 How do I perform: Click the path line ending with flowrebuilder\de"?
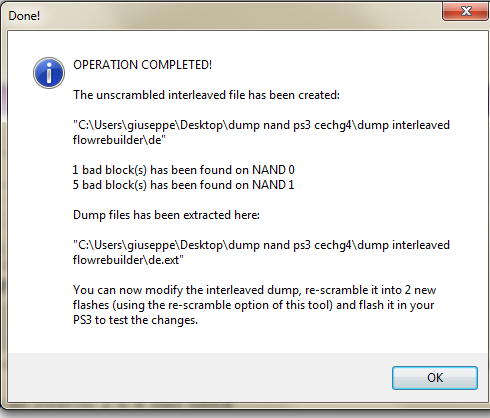(119, 140)
